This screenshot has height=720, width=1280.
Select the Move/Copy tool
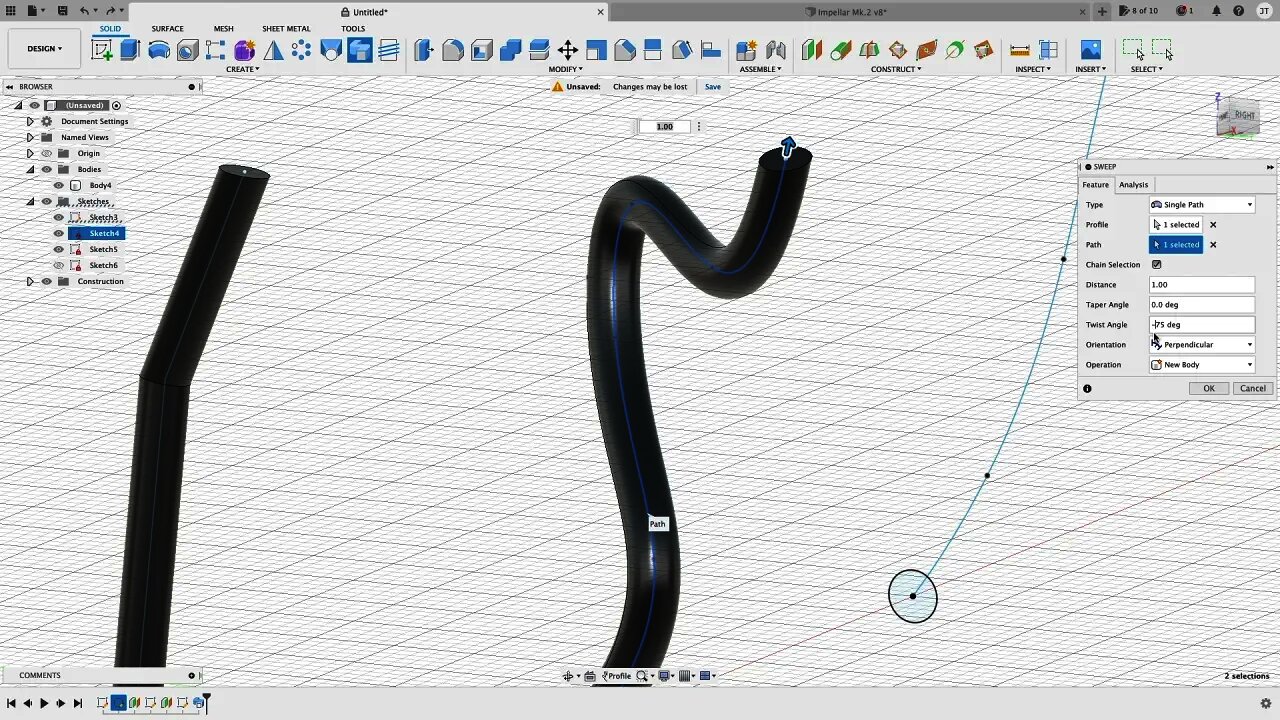pos(567,49)
